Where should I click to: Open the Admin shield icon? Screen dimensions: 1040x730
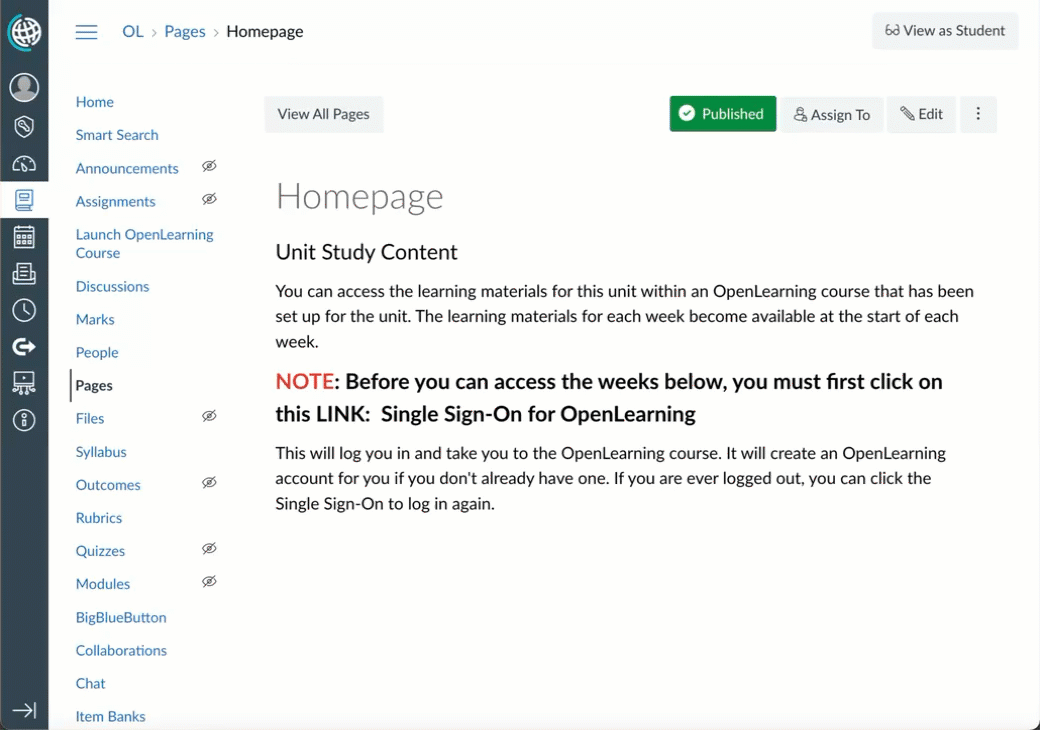point(24,126)
